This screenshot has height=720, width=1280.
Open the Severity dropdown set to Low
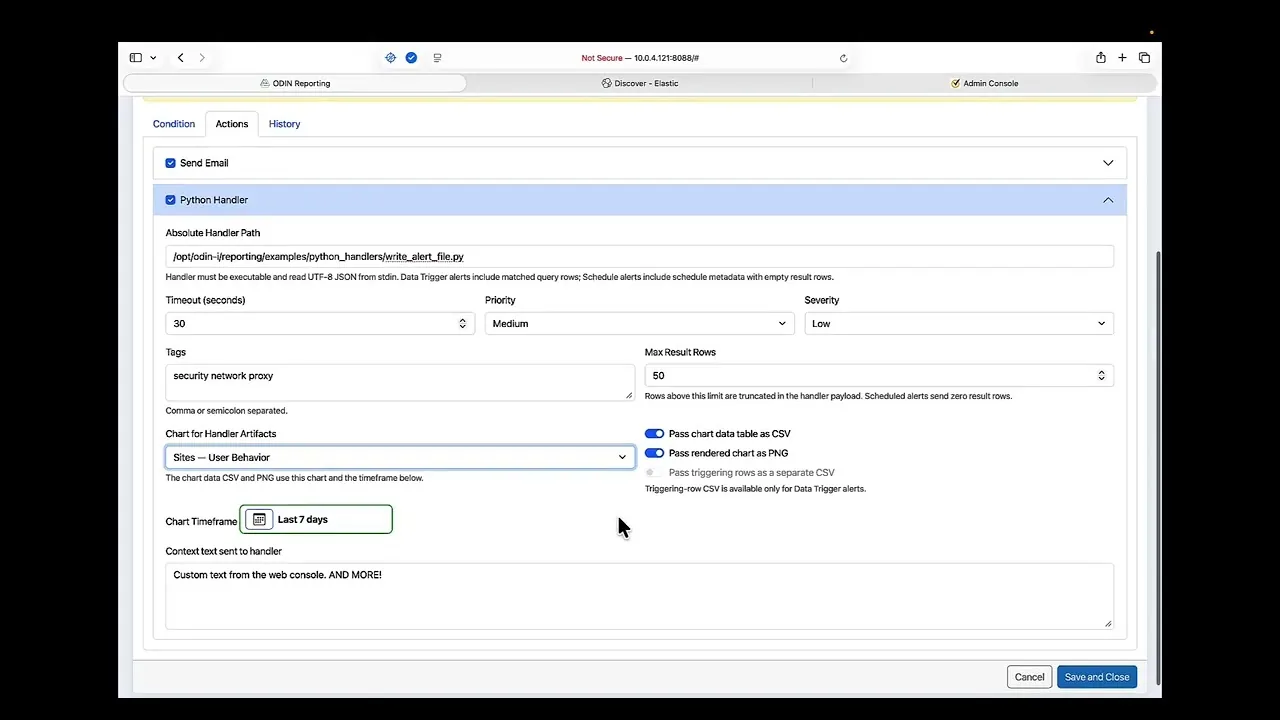pyautogui.click(x=959, y=323)
